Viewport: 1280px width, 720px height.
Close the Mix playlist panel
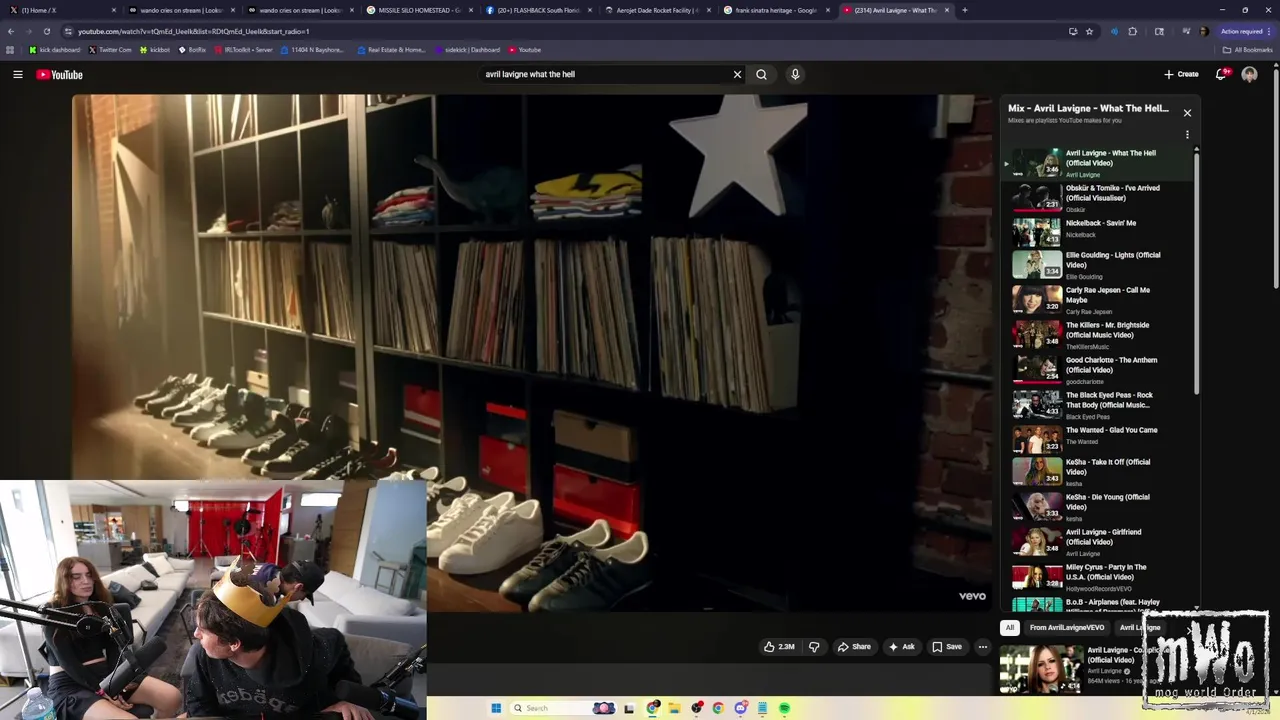click(1187, 113)
